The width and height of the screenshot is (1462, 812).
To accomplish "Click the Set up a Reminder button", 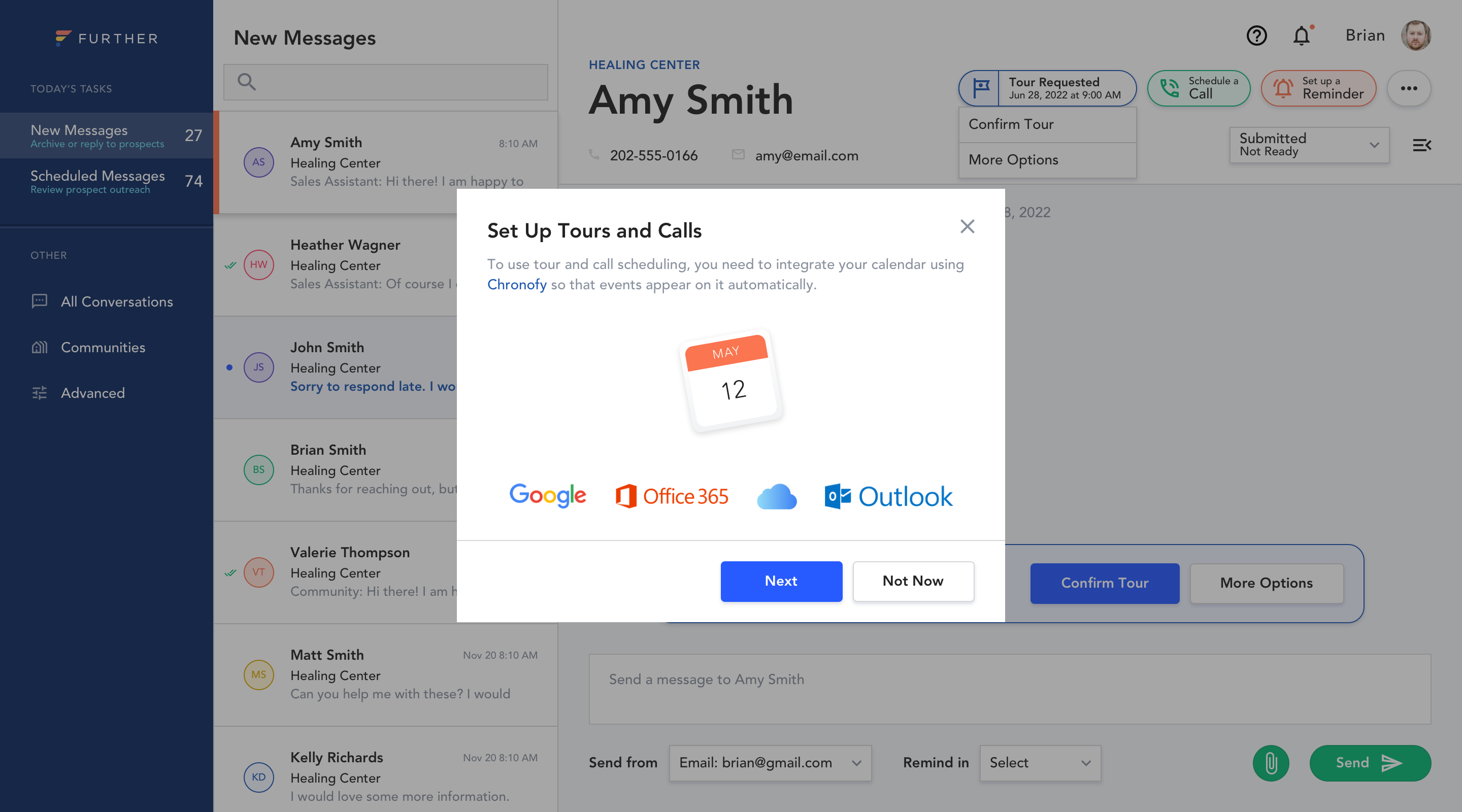I will tap(1318, 88).
